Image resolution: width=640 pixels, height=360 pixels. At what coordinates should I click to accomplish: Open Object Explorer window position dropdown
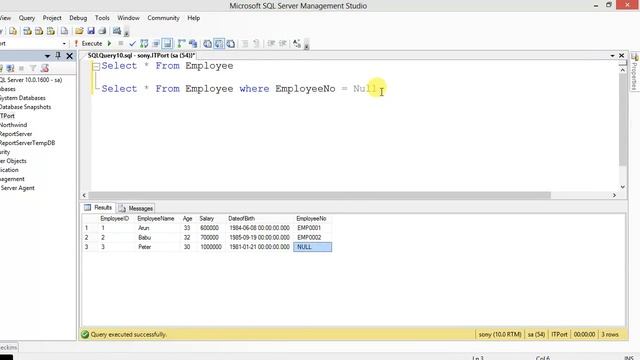[47, 56]
